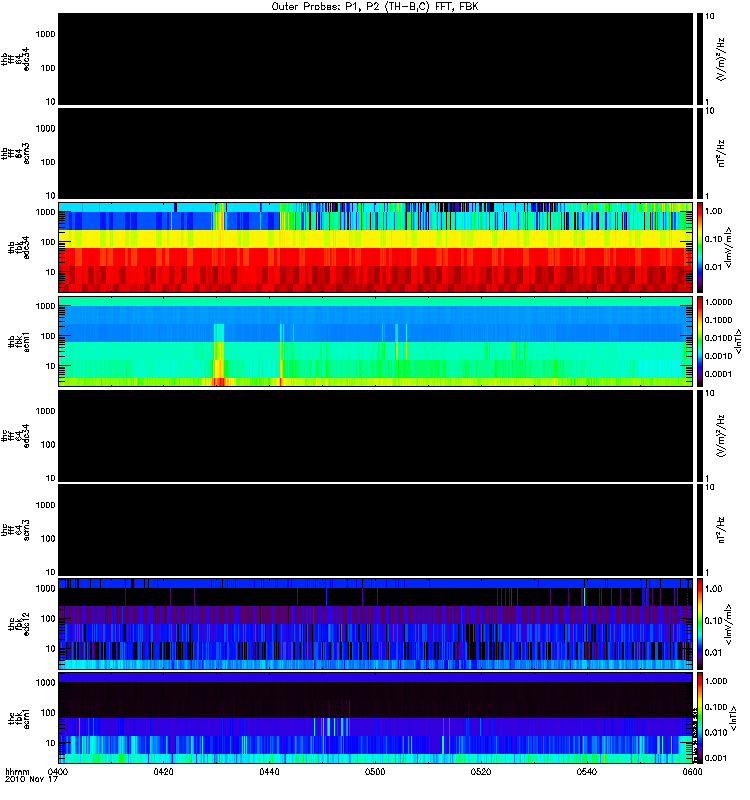Click the black color bar of thb fff edc34 panel
The height and width of the screenshot is (800, 750).
699,59
